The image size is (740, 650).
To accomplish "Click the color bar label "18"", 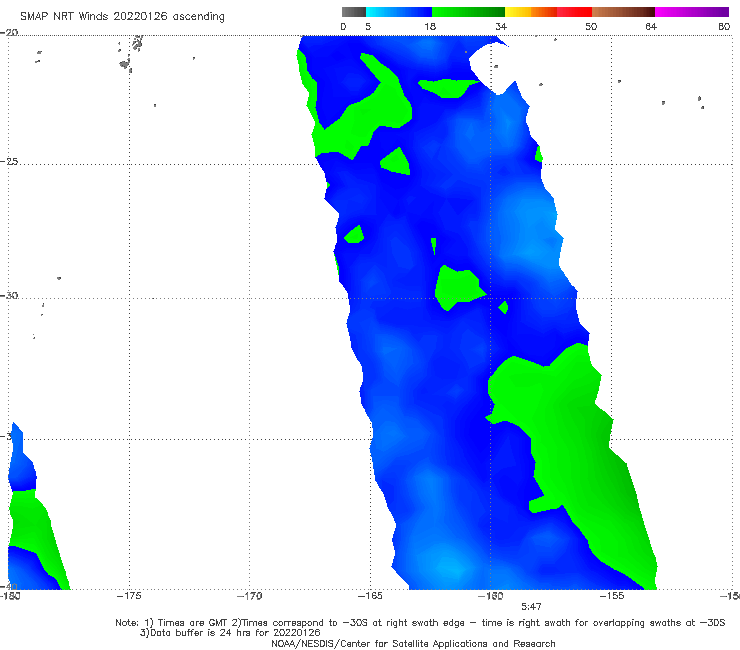I will pos(430,26).
